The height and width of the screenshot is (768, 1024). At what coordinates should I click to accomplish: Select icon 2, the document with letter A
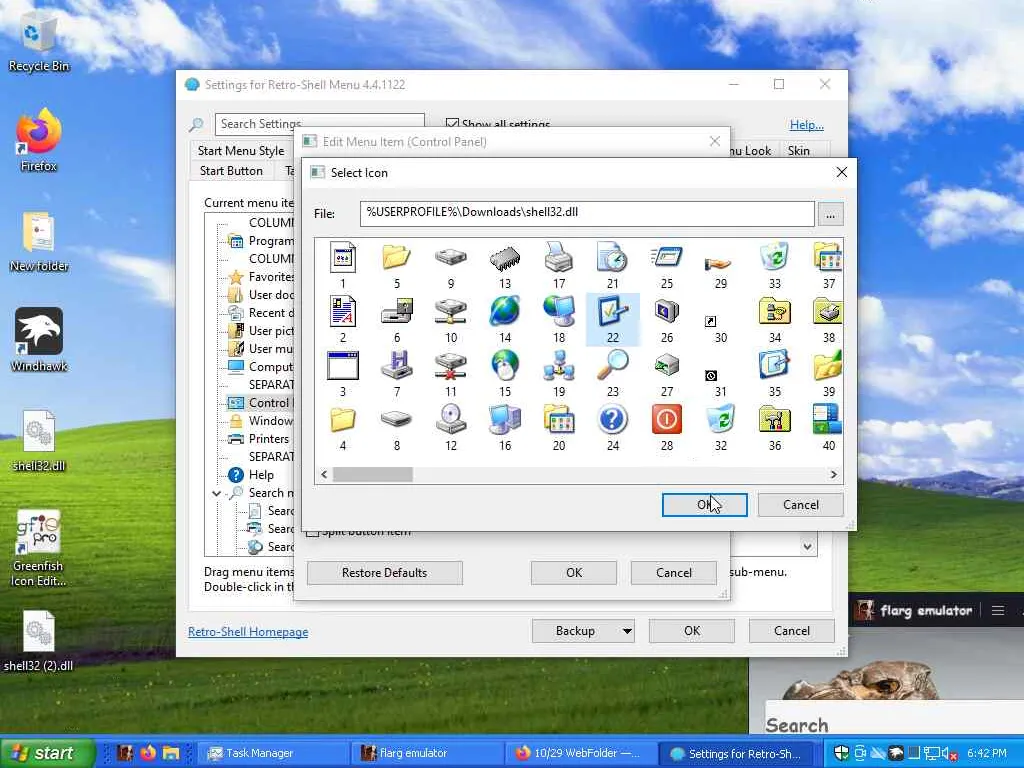(343, 312)
